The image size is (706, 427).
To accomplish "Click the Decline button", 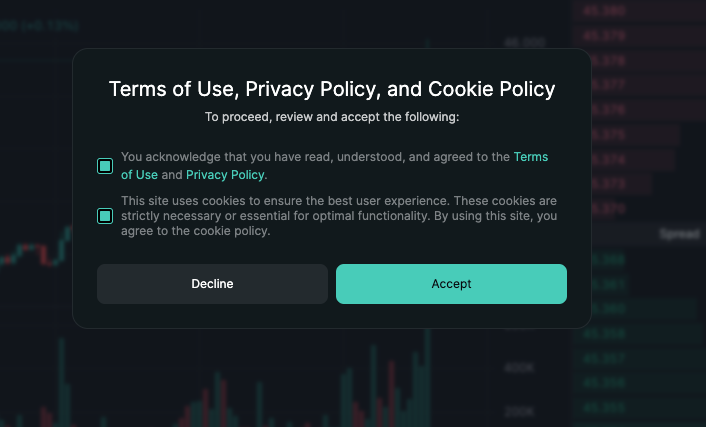I will [x=212, y=284].
